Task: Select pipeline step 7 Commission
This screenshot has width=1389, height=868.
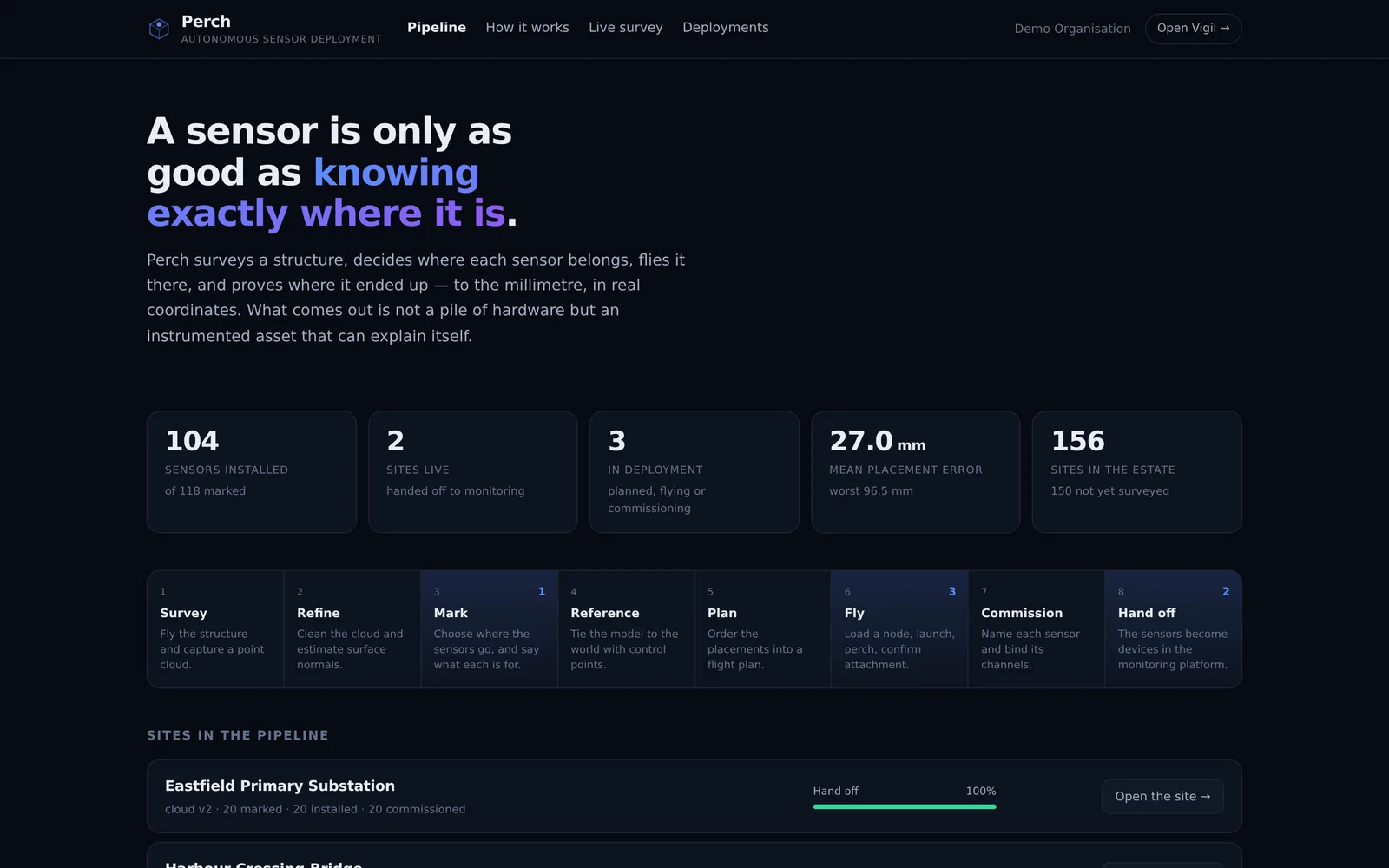Action: 1037,629
